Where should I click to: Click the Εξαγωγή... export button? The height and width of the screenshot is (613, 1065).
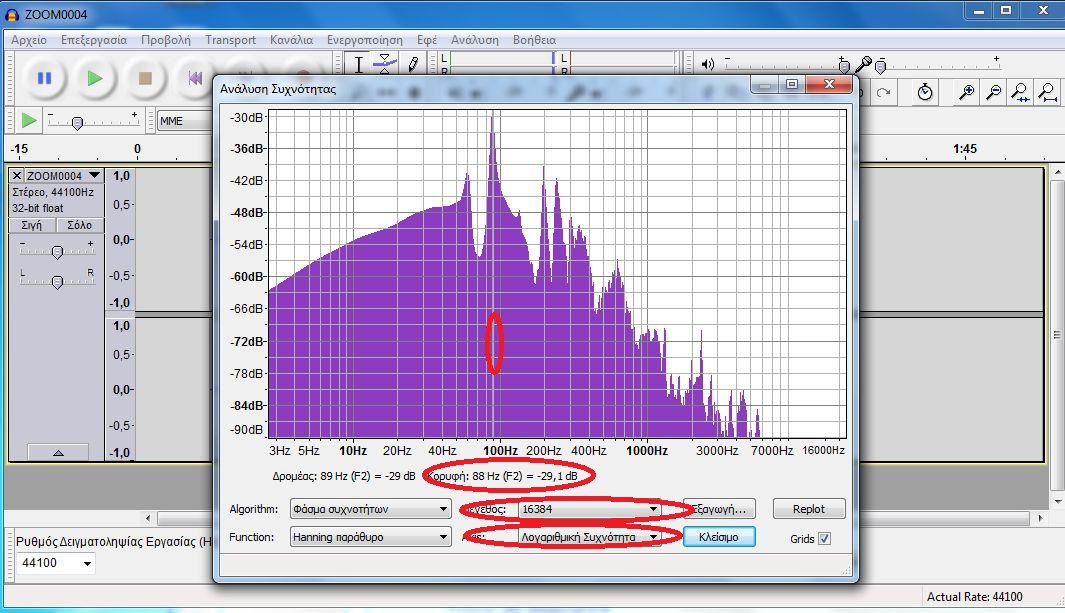tap(720, 509)
